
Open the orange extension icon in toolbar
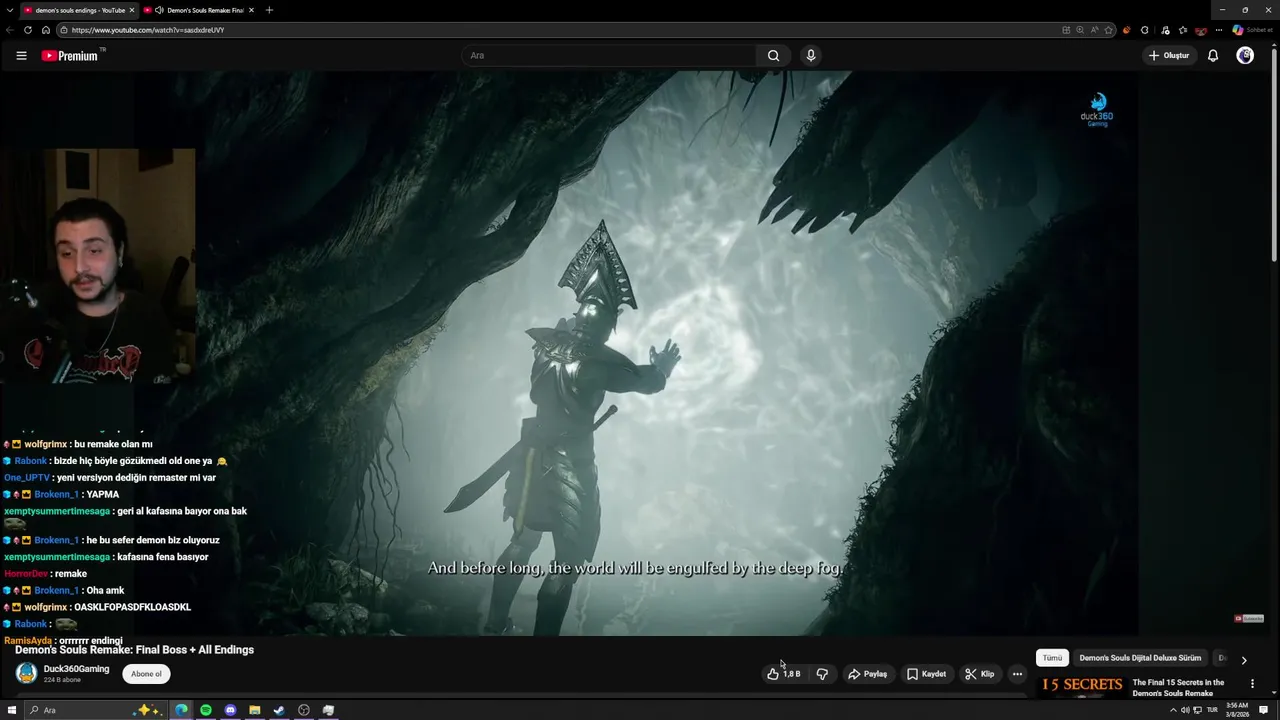click(1127, 30)
